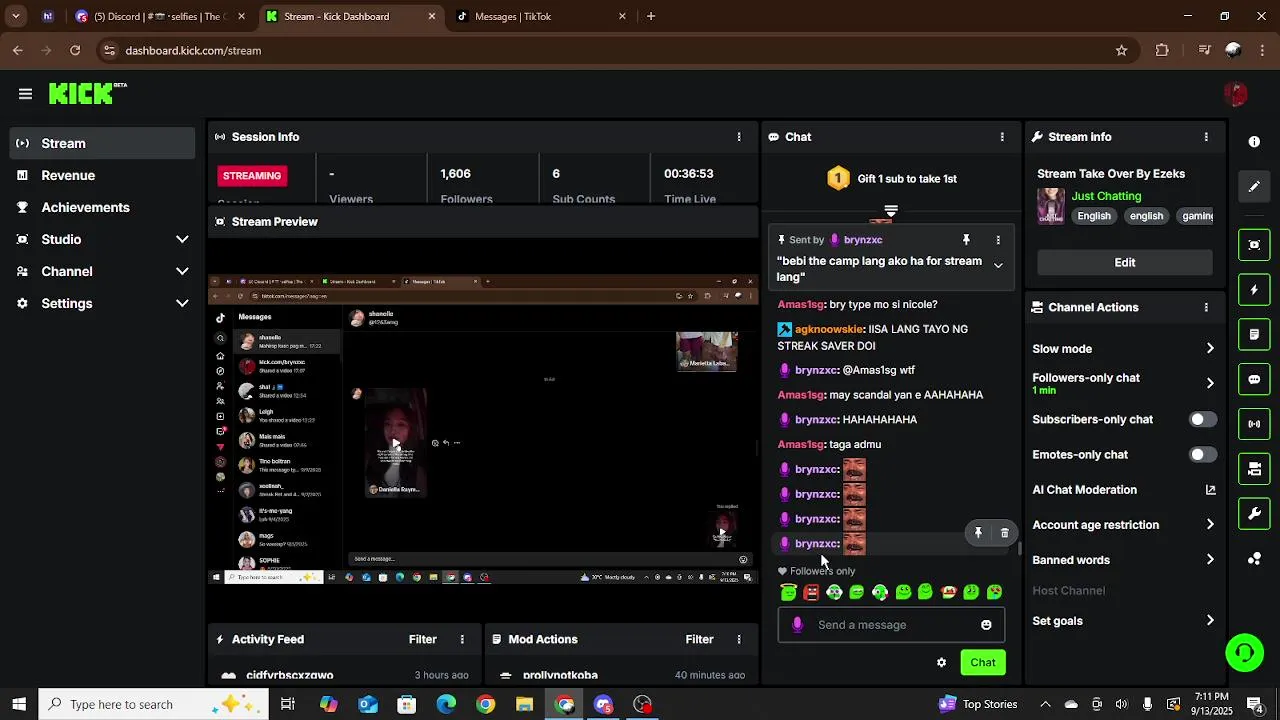Click the bookmark star in the address bar
The image size is (1280, 720).
(x=1121, y=50)
